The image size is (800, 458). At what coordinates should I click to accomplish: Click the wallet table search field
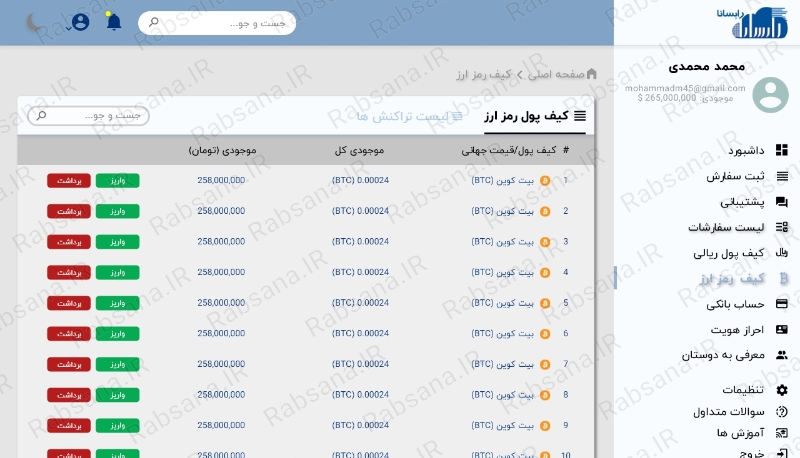[x=88, y=116]
